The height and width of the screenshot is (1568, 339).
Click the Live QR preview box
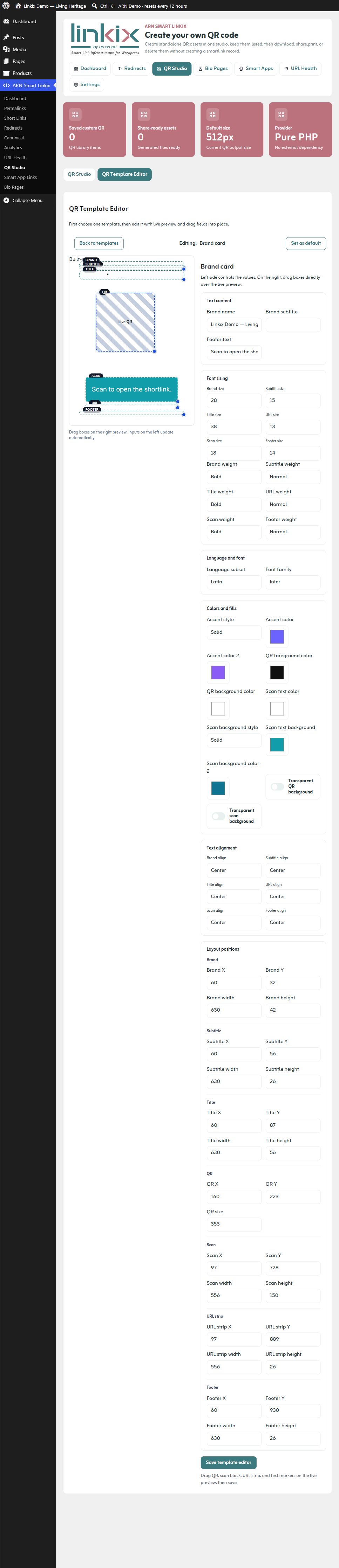point(125,322)
